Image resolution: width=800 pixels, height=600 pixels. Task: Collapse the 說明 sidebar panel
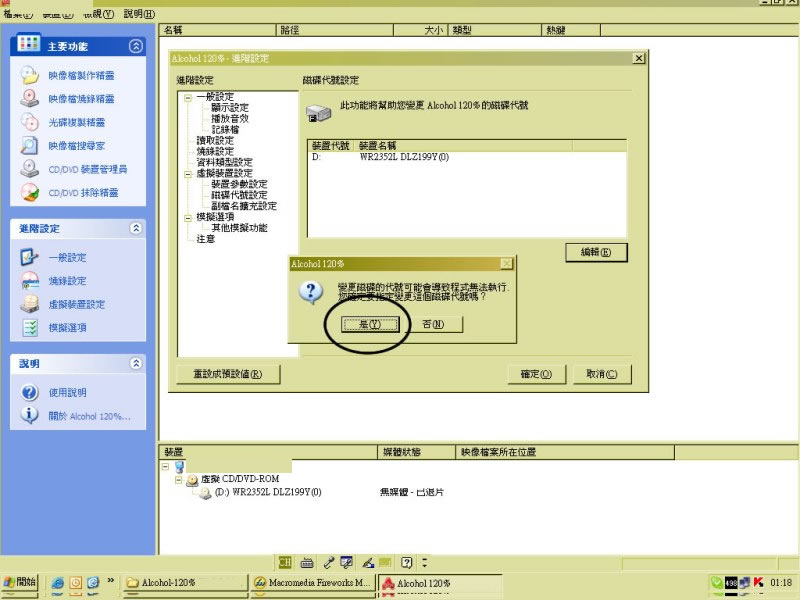[x=136, y=363]
